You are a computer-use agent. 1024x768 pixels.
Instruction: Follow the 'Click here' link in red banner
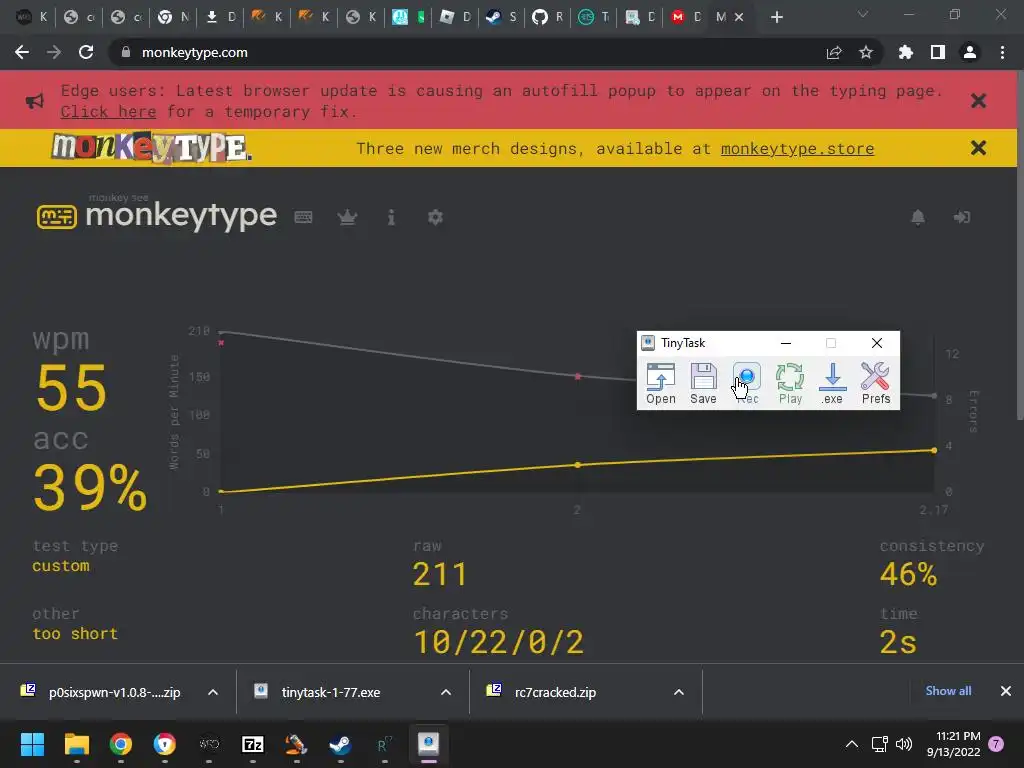coord(108,112)
